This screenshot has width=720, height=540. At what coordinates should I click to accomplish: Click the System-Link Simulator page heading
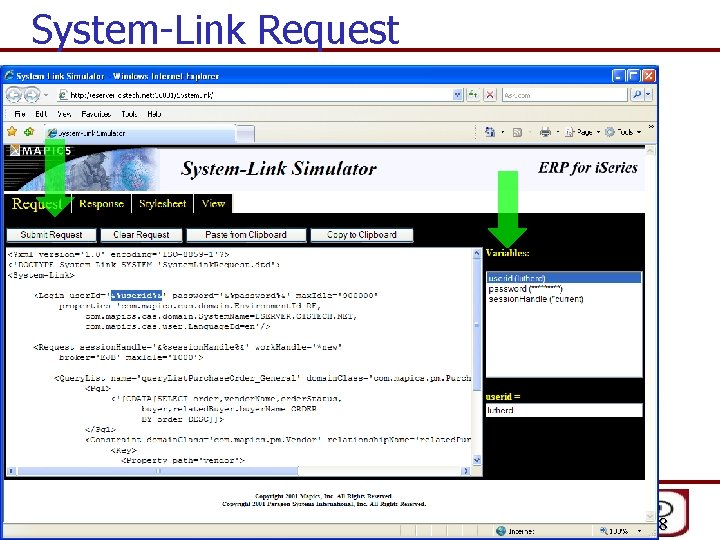(x=279, y=169)
